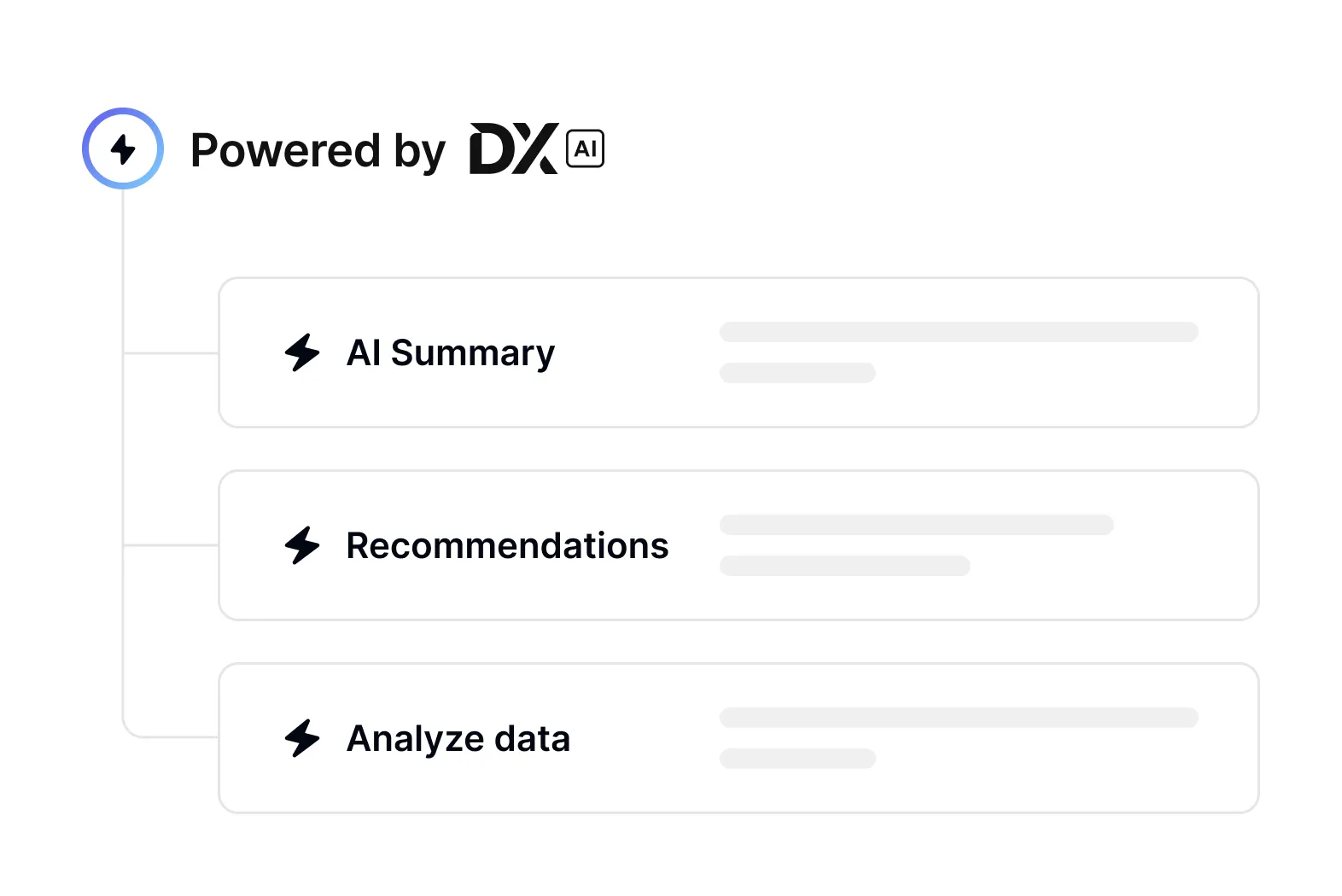Click the short placeholder line in Analyze data
This screenshot has height=896, width=1342.
point(797,759)
